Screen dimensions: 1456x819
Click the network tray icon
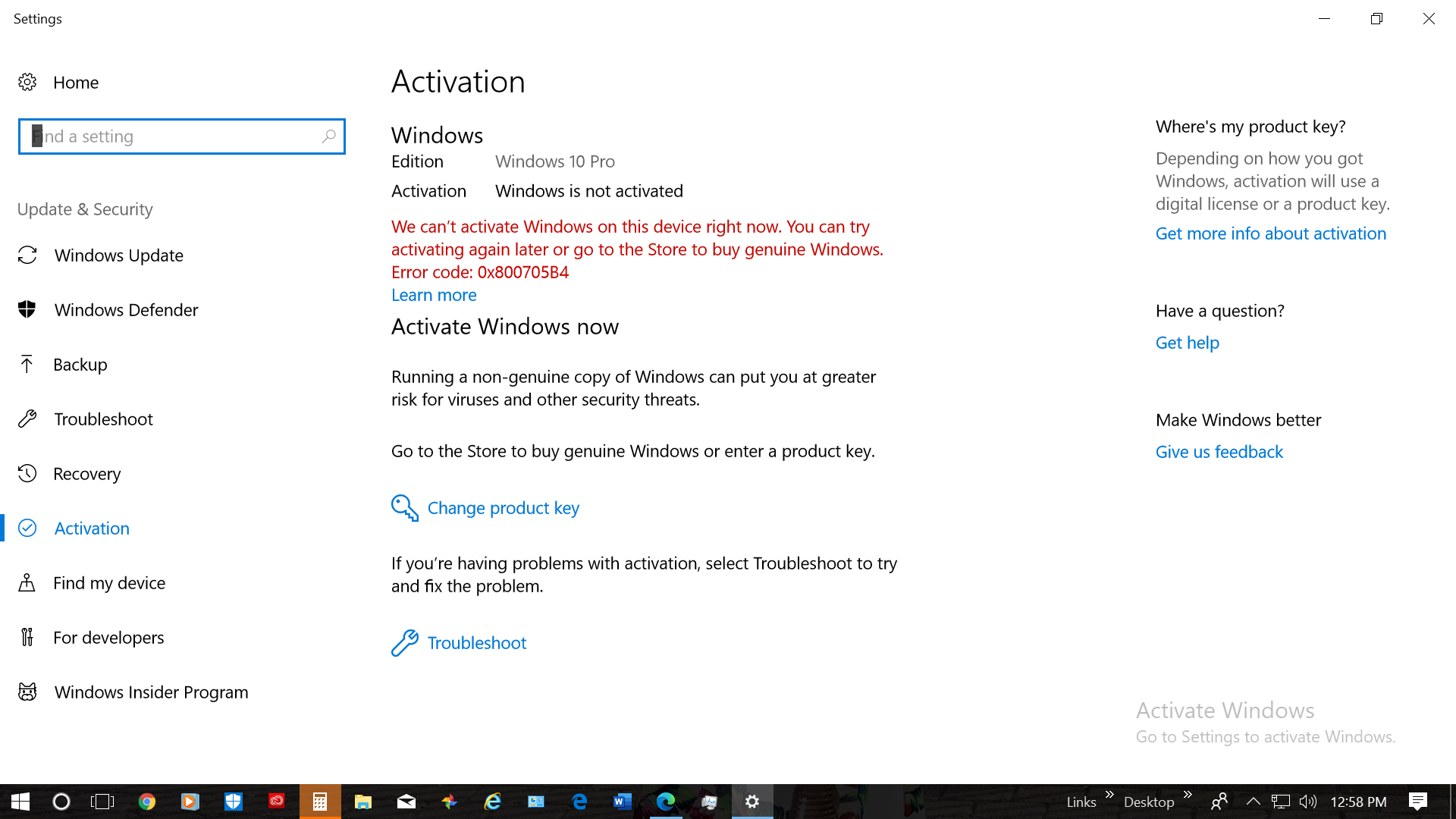(x=1281, y=802)
